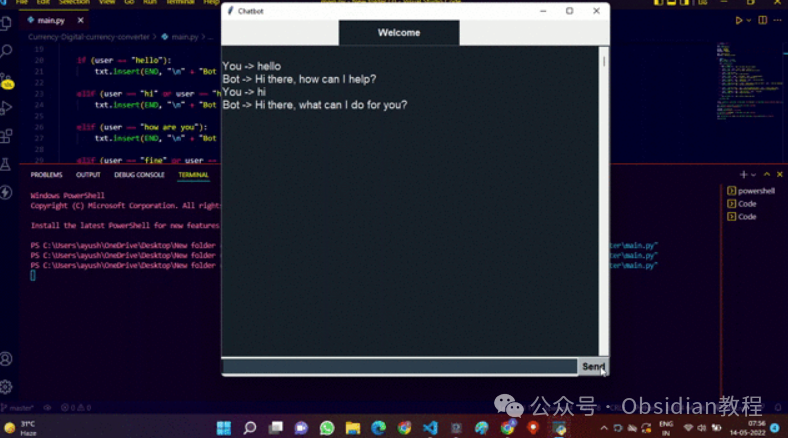Open the File menu in VS Code

[22, 3]
